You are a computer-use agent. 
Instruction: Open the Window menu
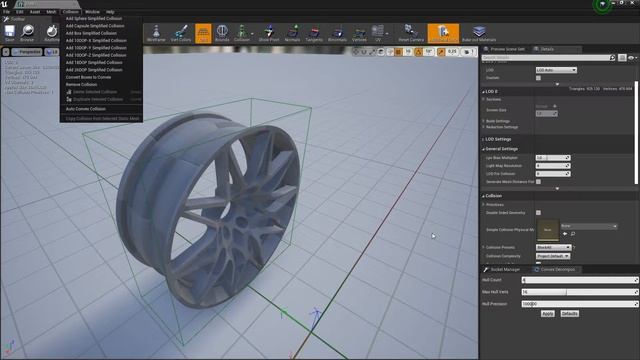pos(92,12)
